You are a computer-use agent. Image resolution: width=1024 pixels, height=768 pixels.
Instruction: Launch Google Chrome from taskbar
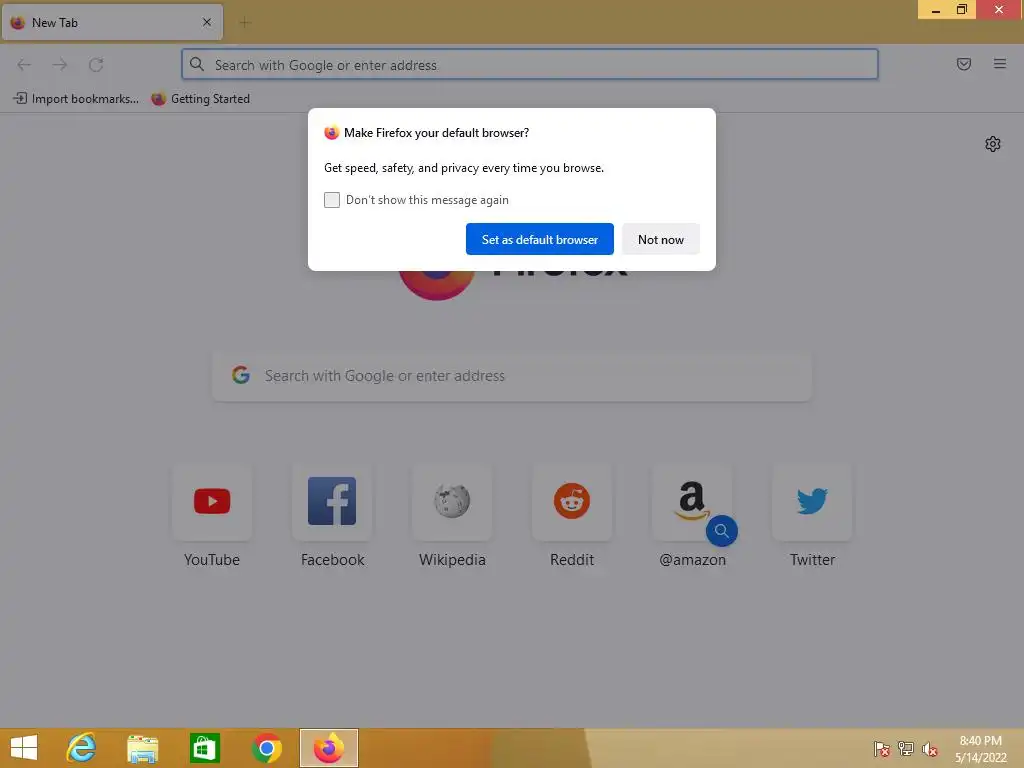coord(266,748)
